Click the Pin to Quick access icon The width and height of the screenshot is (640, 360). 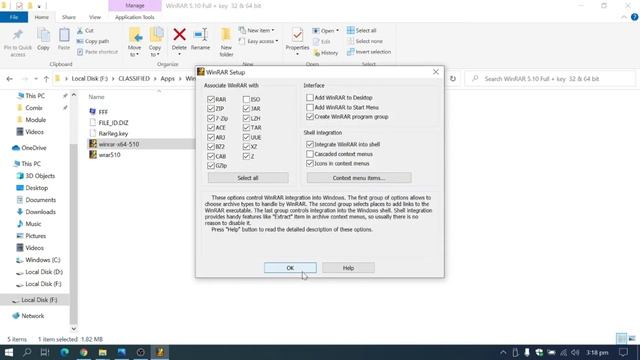(x=18, y=35)
